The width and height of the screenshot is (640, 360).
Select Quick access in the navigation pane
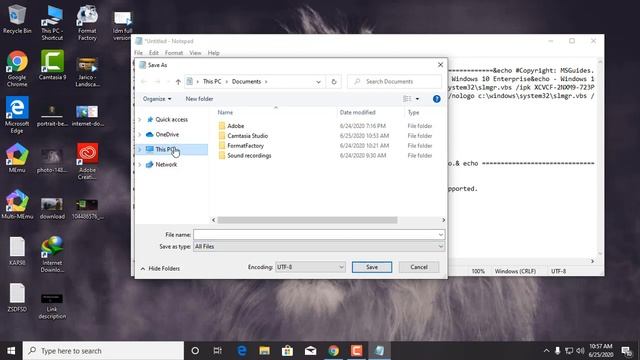171,120
